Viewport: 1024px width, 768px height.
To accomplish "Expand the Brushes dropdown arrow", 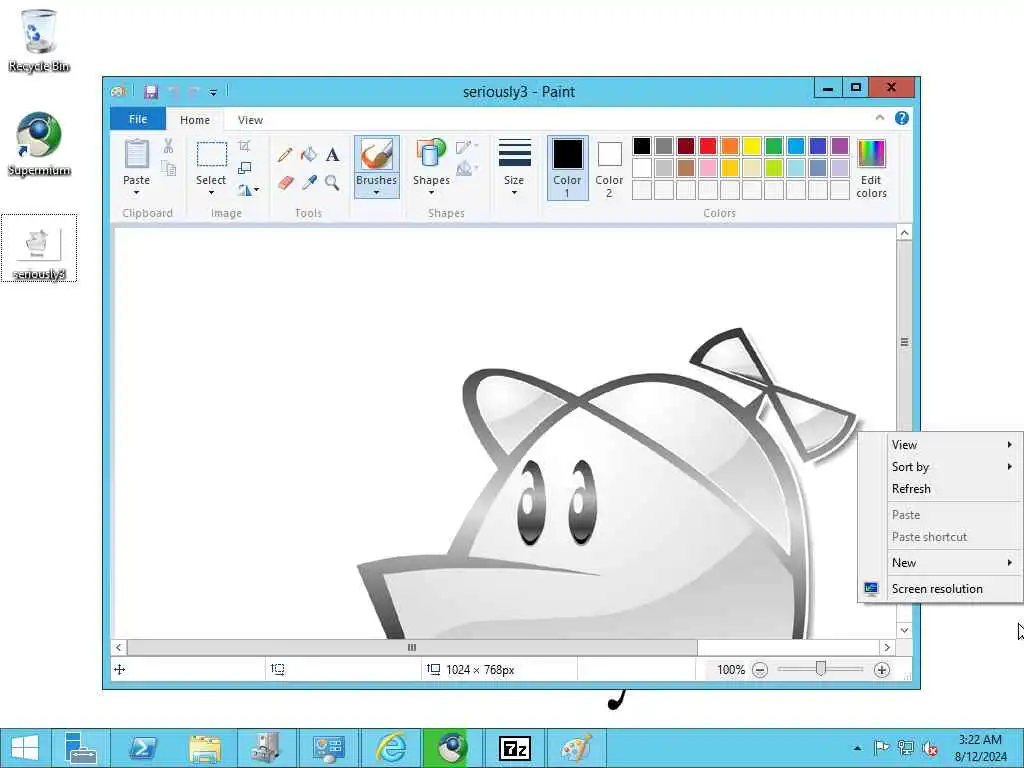I will (x=377, y=193).
